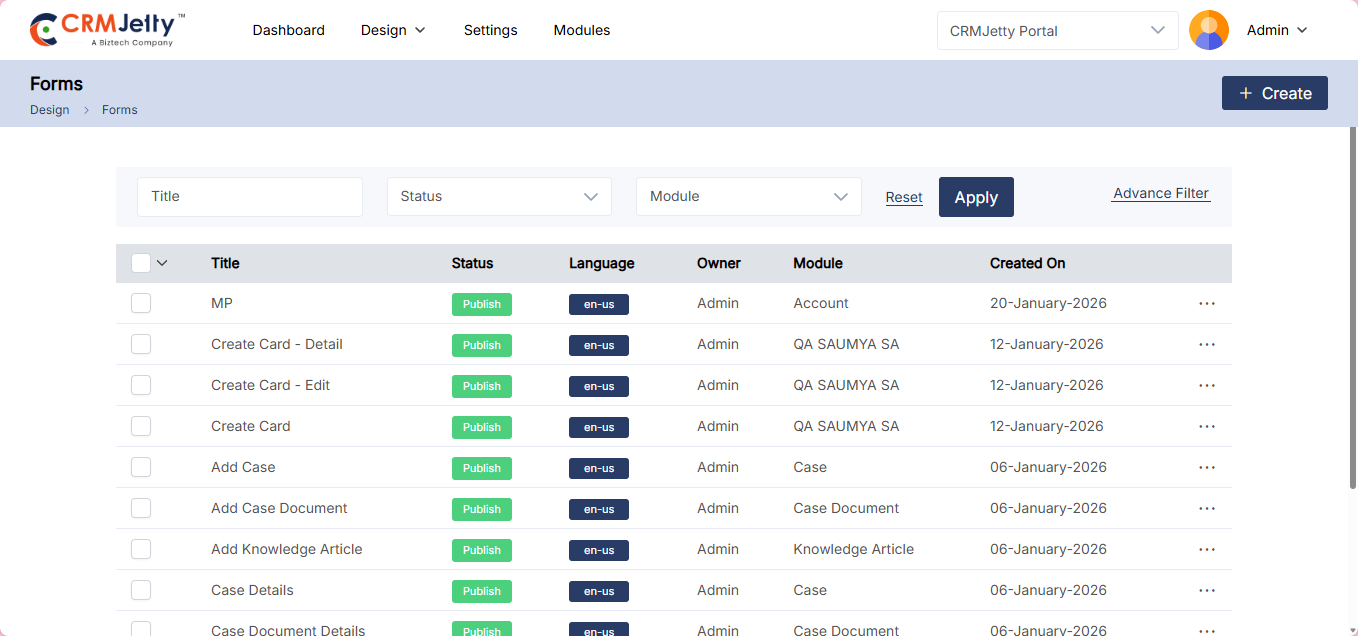This screenshot has height=636, width=1358.
Task: Open three-dot menu for Create Card - Detail
Action: 1206,344
